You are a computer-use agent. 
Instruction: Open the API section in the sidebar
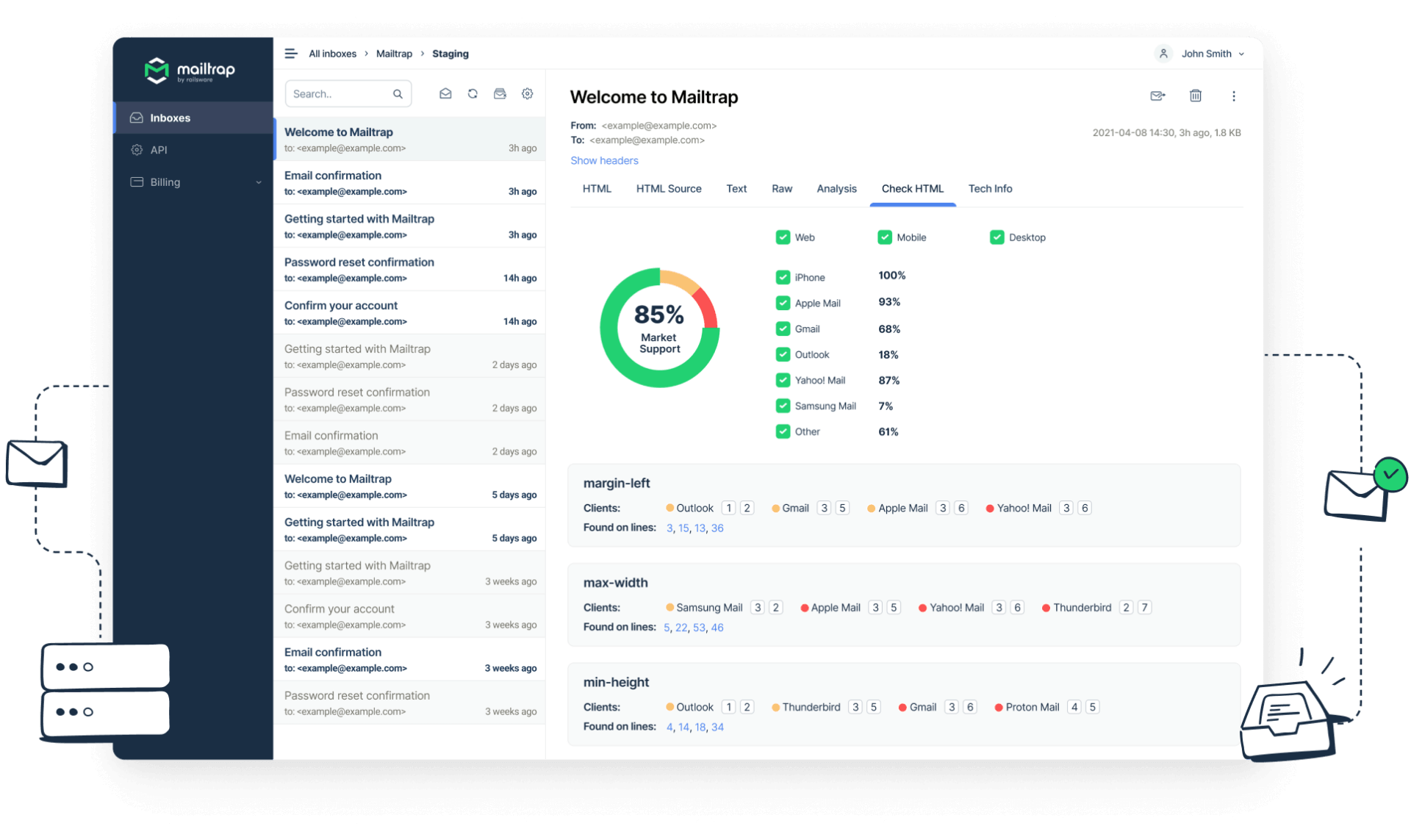[x=159, y=149]
